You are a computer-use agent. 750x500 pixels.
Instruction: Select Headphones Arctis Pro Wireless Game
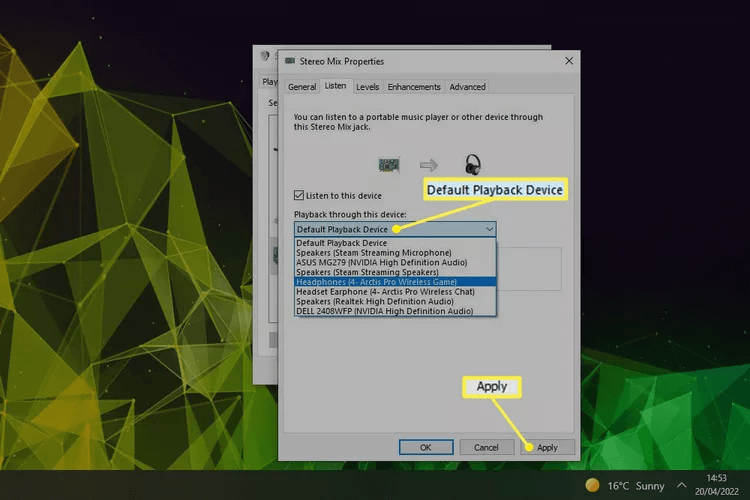[395, 282]
